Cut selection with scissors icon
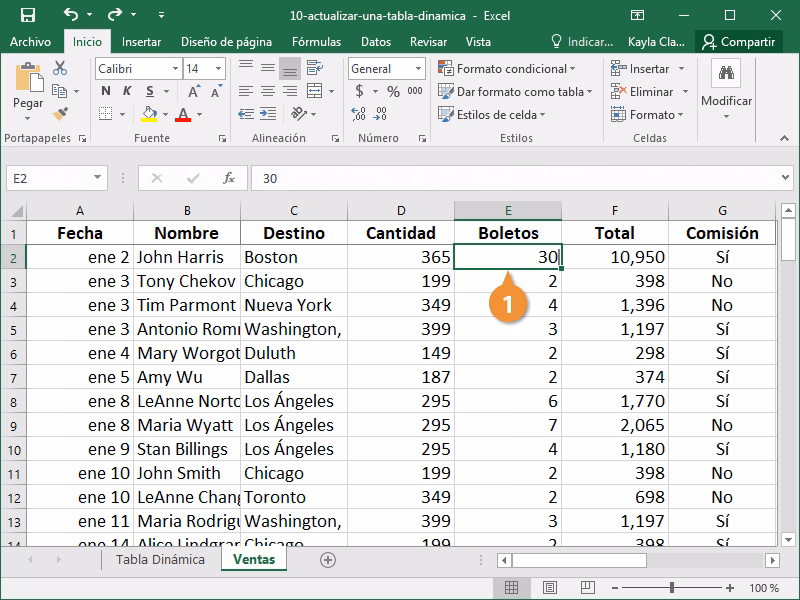 pyautogui.click(x=60, y=68)
